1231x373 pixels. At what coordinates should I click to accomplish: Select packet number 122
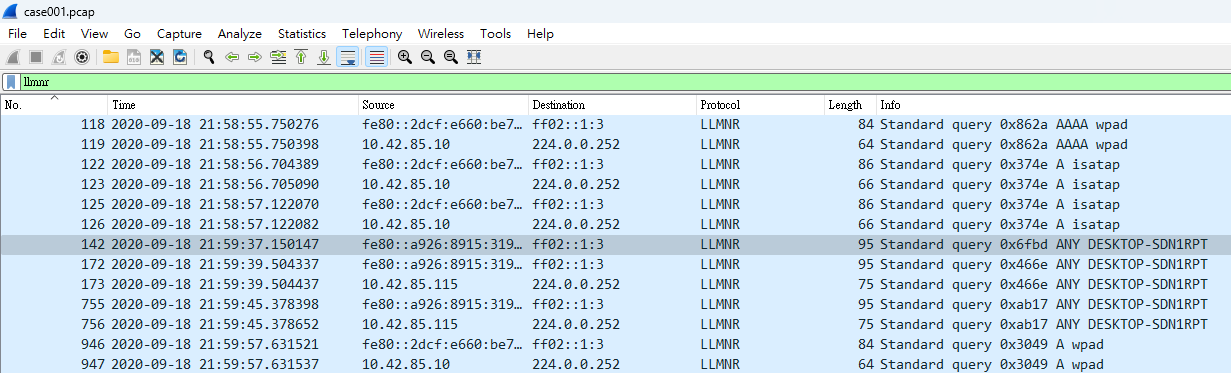click(615, 165)
